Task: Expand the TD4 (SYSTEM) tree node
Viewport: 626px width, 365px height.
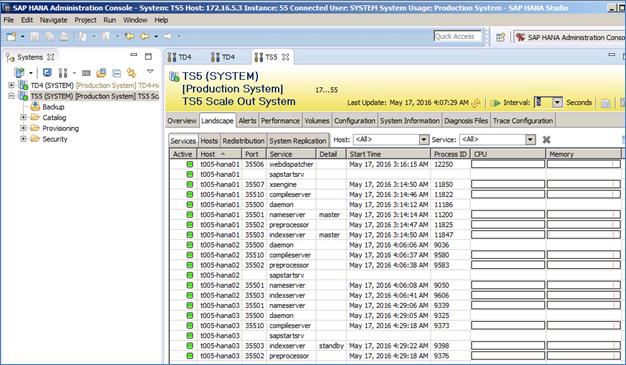Action: click(11, 85)
